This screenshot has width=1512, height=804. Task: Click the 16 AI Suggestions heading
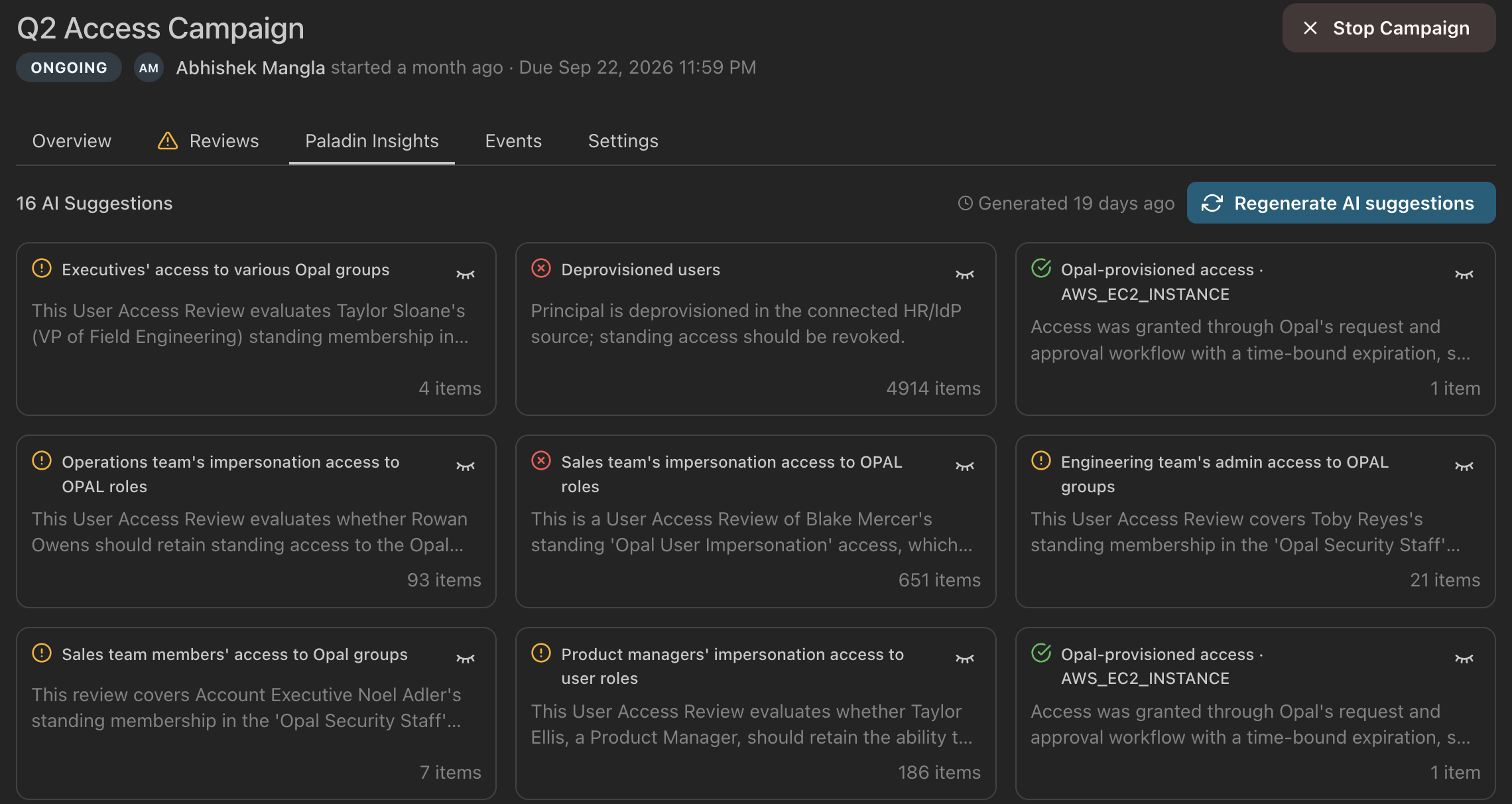point(94,203)
